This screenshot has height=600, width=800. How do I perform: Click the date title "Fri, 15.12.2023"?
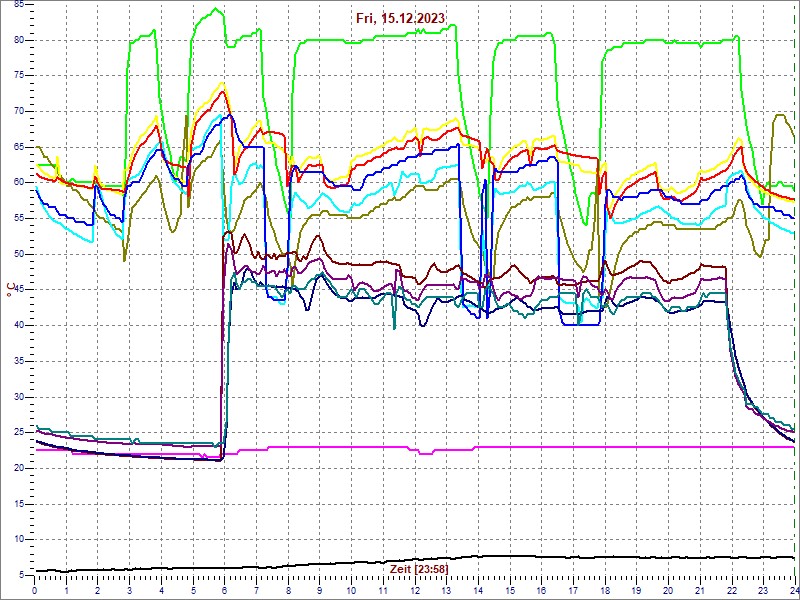(x=401, y=18)
